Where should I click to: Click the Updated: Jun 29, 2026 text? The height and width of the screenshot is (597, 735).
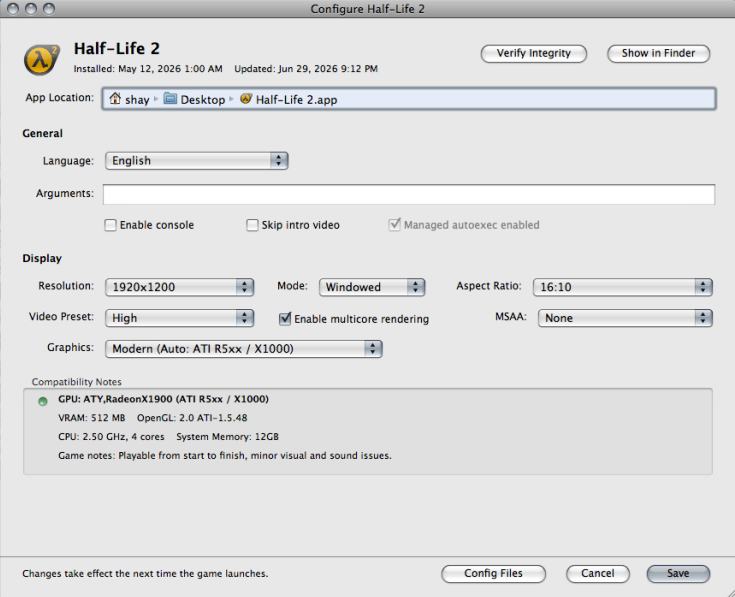pos(306,69)
